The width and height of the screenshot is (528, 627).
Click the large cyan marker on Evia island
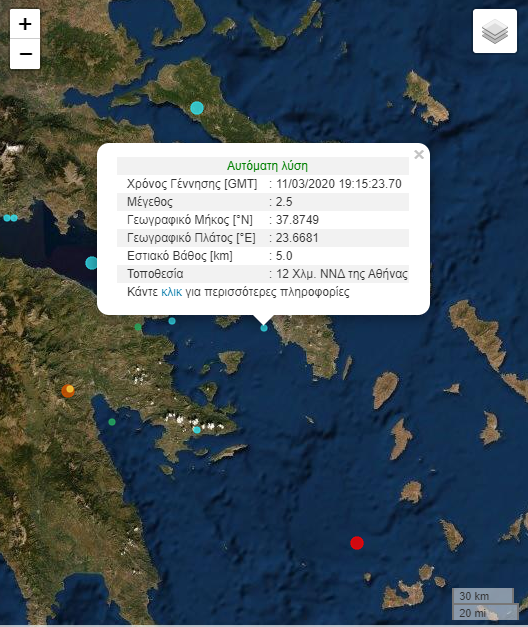coord(197,108)
